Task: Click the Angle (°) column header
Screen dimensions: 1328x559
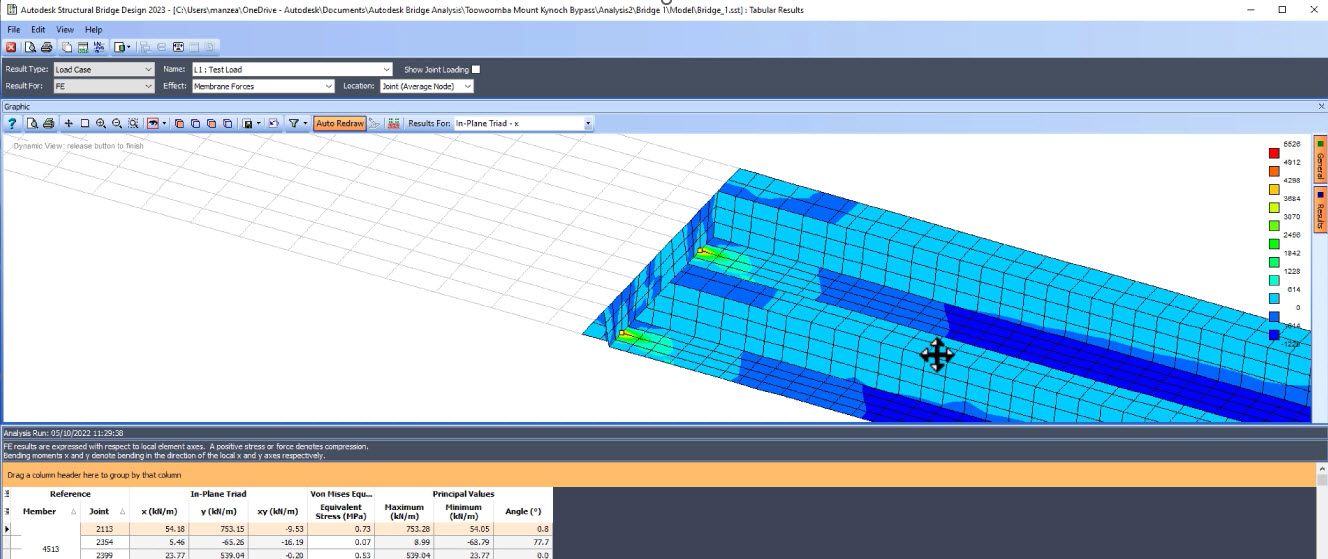Action: [524, 511]
